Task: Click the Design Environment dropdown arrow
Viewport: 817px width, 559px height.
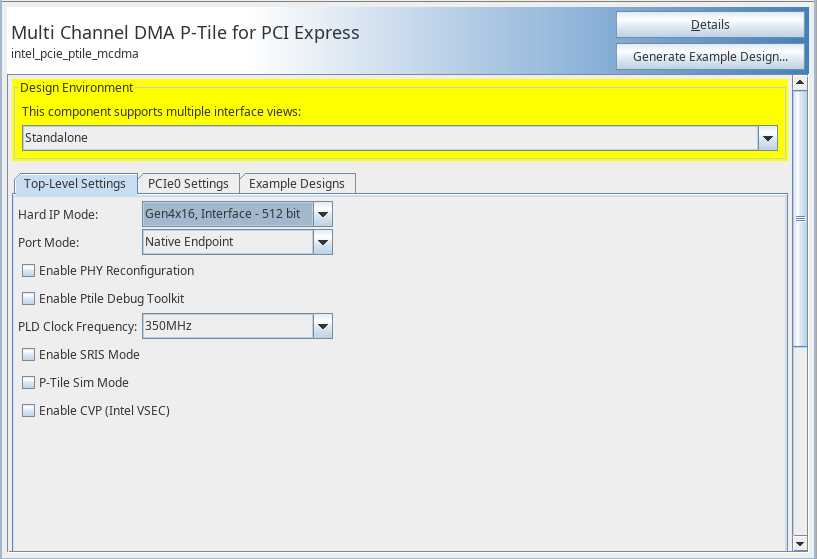Action: pos(768,138)
